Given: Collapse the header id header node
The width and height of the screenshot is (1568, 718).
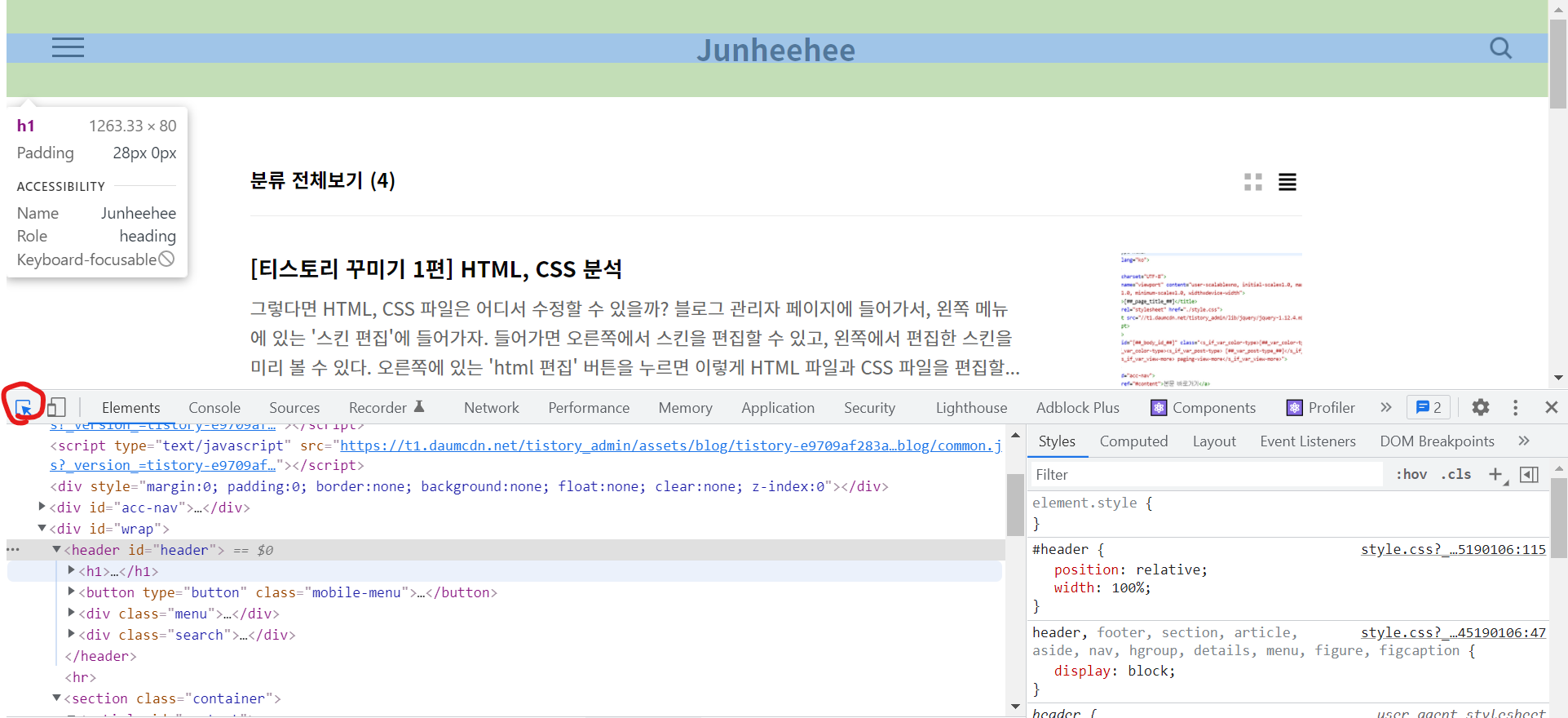Looking at the screenshot, I should click(56, 549).
